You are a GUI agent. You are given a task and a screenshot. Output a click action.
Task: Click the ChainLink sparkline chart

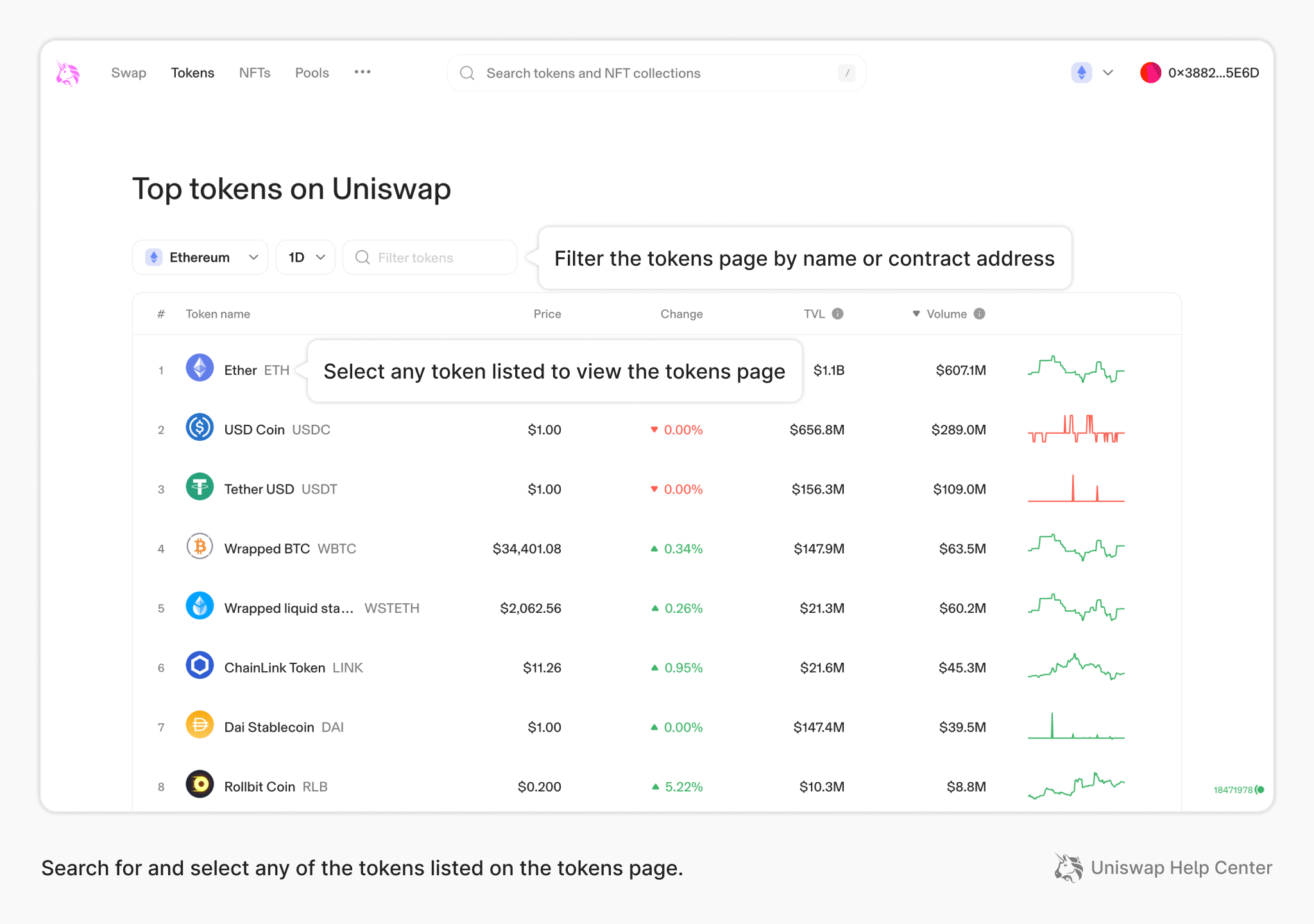(x=1076, y=667)
